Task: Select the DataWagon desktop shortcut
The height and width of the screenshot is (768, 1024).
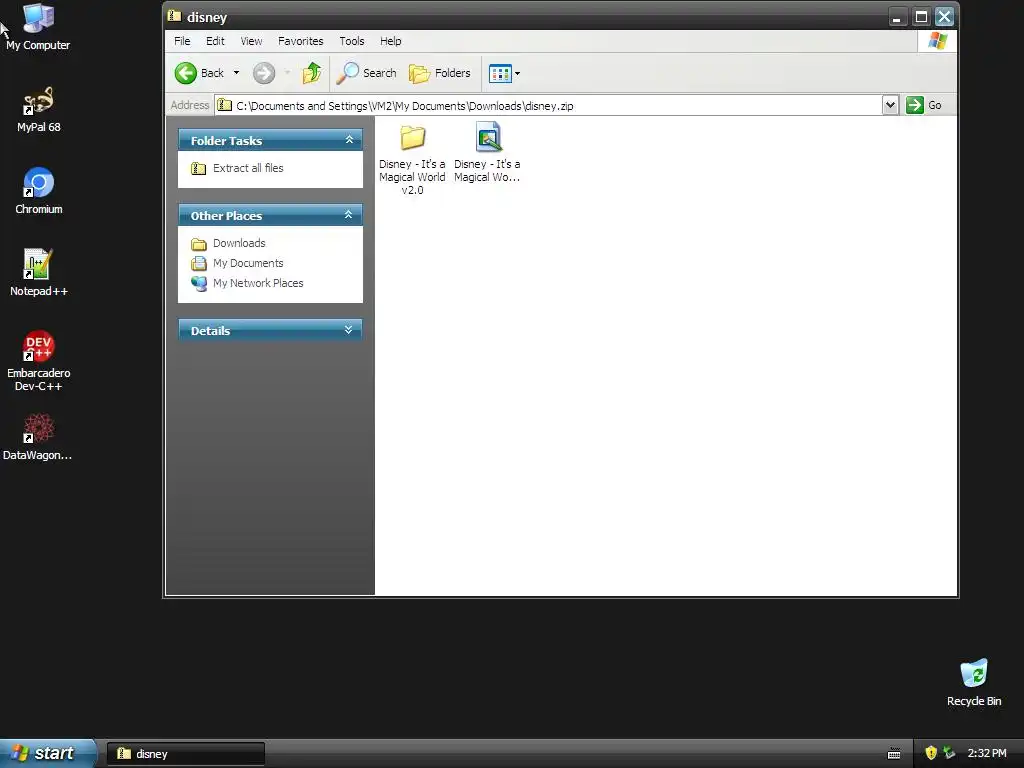Action: (x=38, y=437)
